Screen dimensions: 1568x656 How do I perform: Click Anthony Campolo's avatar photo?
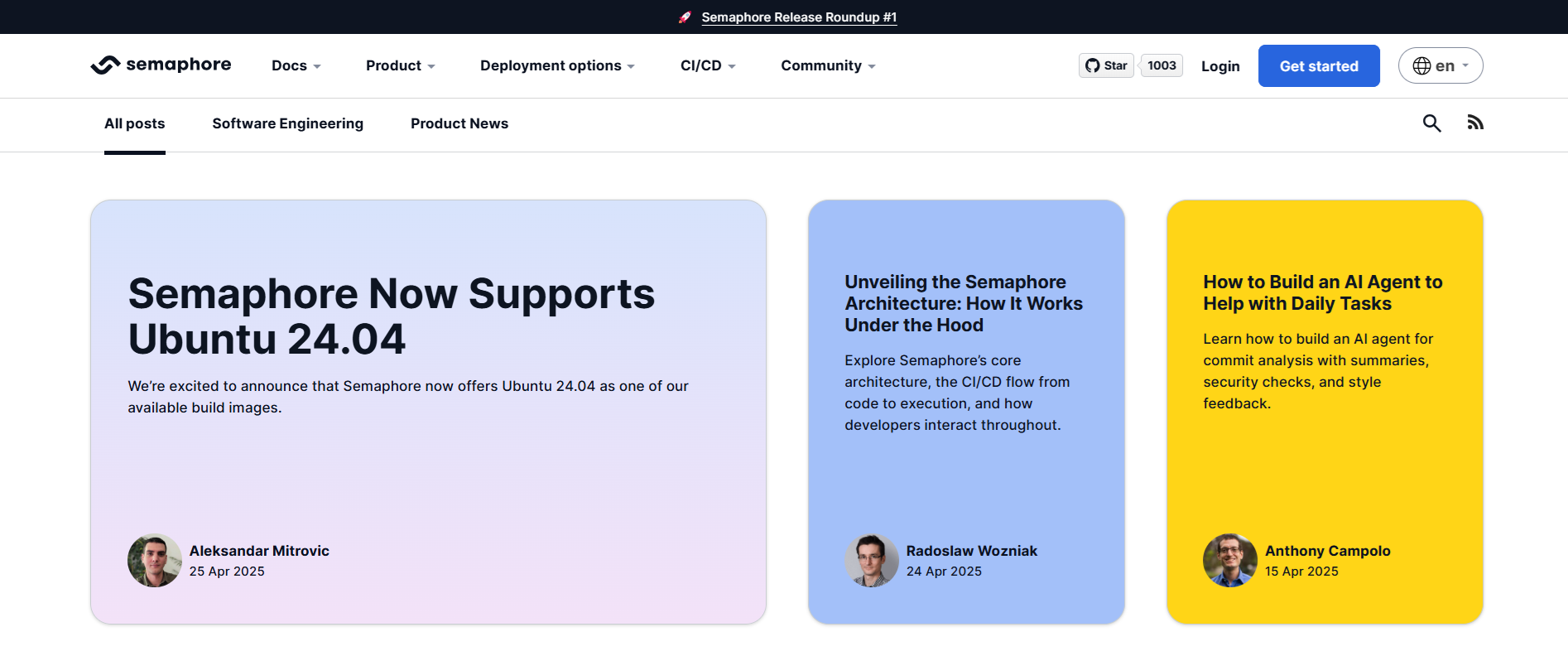pyautogui.click(x=1230, y=561)
